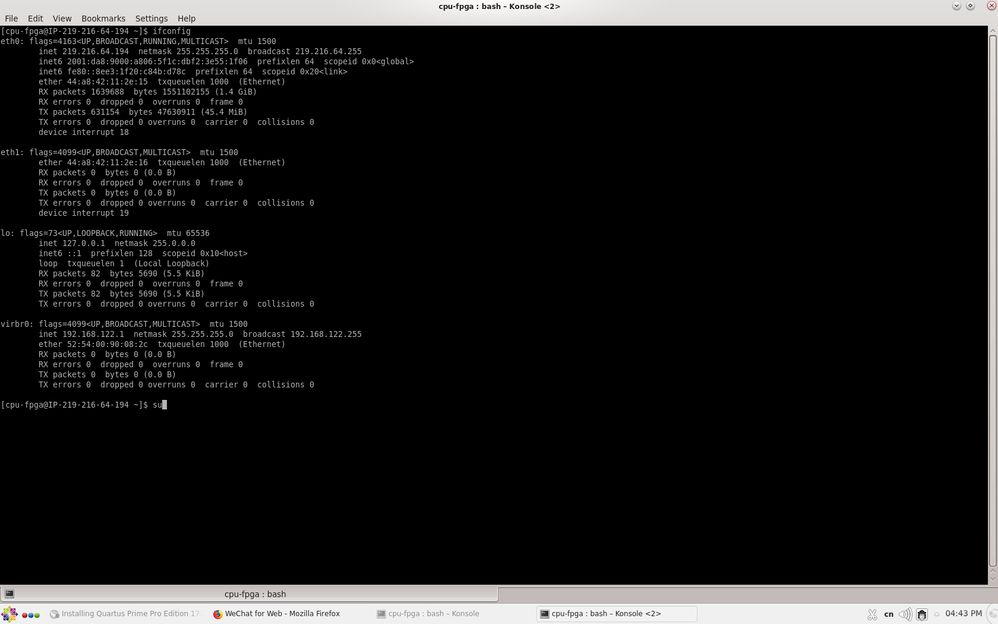Click the 'device interrupt 18' line
Viewport: 998px width, 624px height.
point(83,132)
